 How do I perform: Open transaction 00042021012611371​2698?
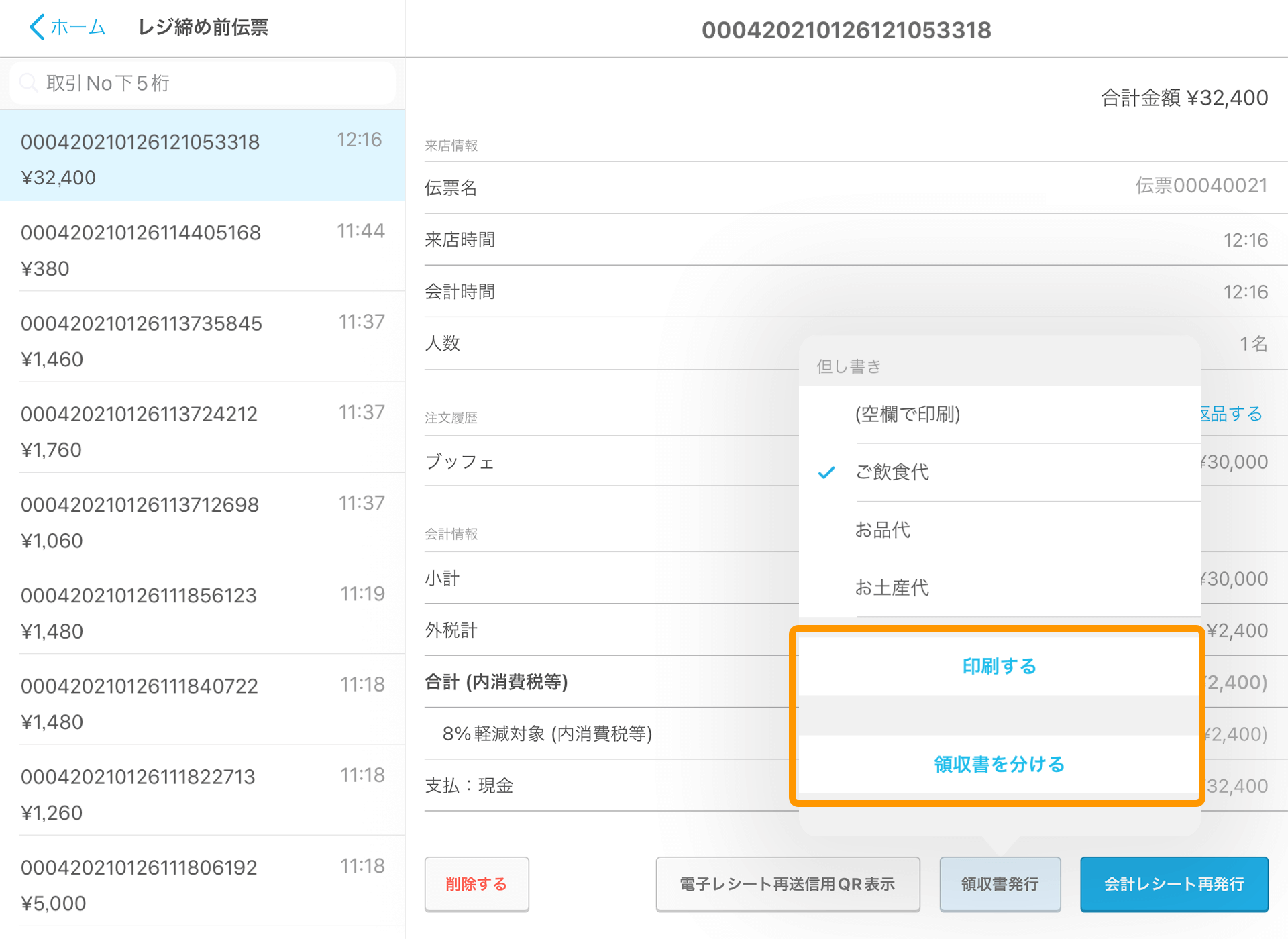202,518
